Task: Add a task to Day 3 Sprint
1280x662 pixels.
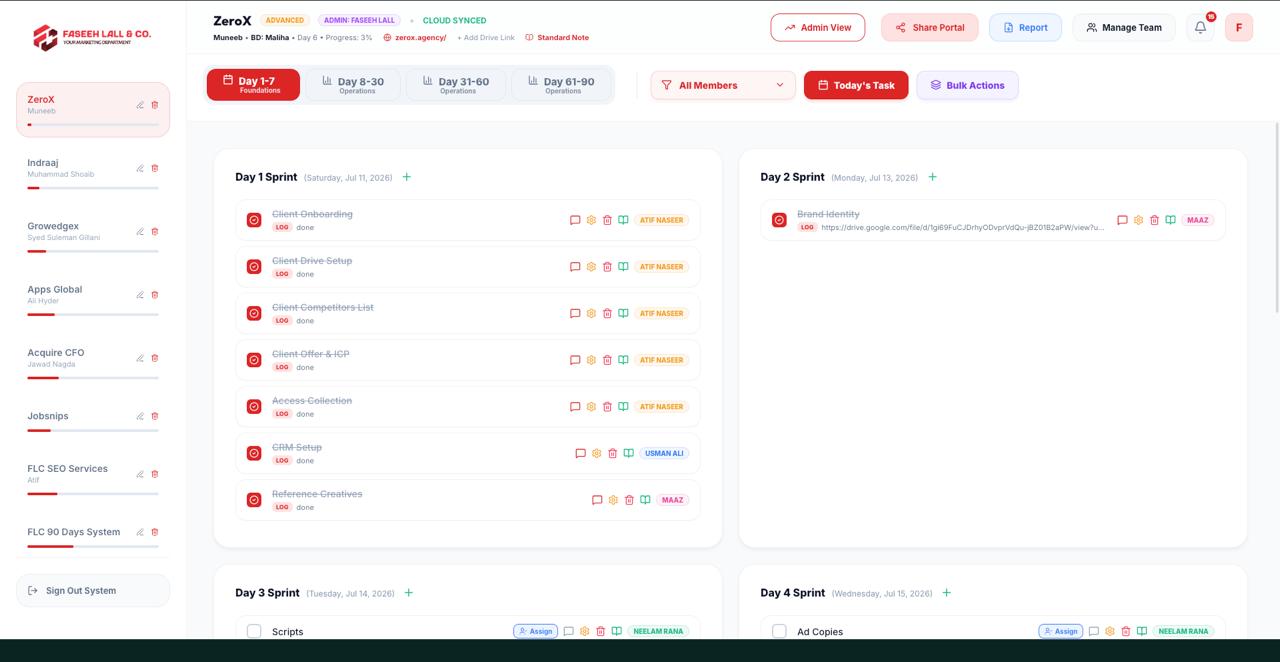Action: click(409, 593)
